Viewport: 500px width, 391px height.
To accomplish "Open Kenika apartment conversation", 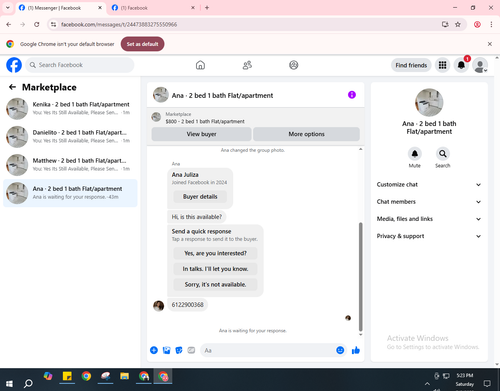I will (70, 108).
